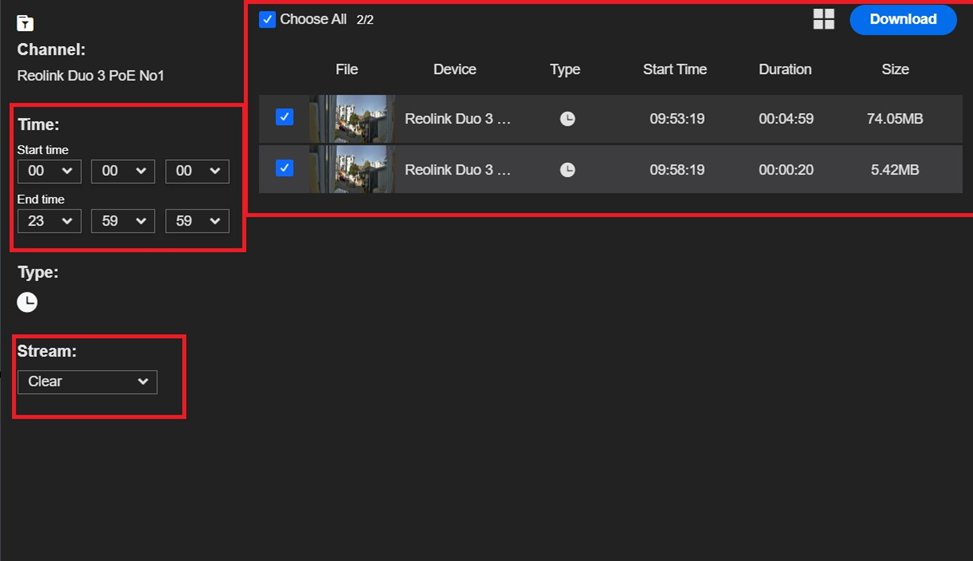Image resolution: width=973 pixels, height=561 pixels.
Task: Click the 09:53:19 start time cell
Action: (x=677, y=119)
